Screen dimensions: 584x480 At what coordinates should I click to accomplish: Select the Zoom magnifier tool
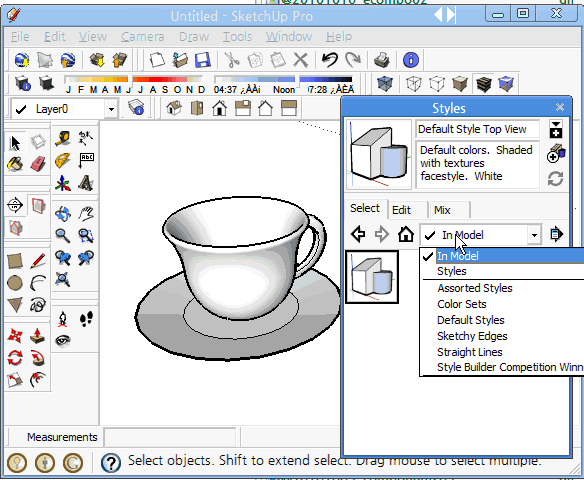tap(63, 236)
